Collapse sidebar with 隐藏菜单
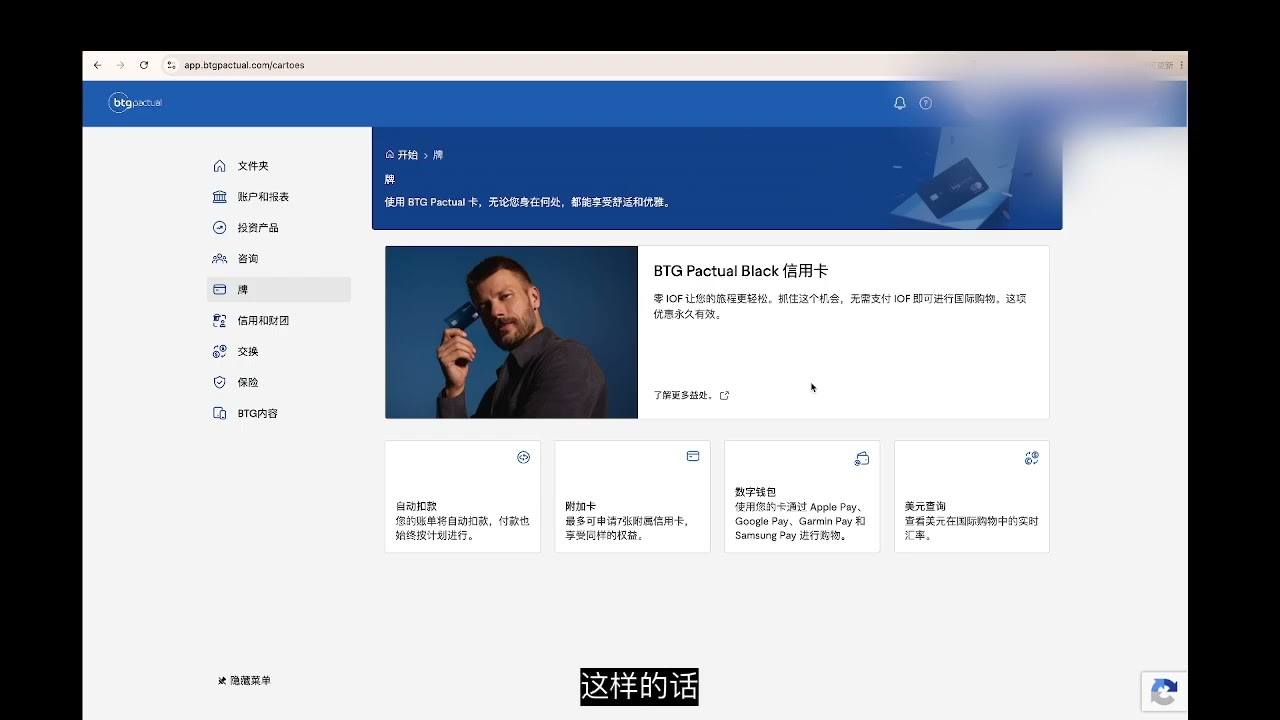The width and height of the screenshot is (1280, 720). click(x=244, y=681)
